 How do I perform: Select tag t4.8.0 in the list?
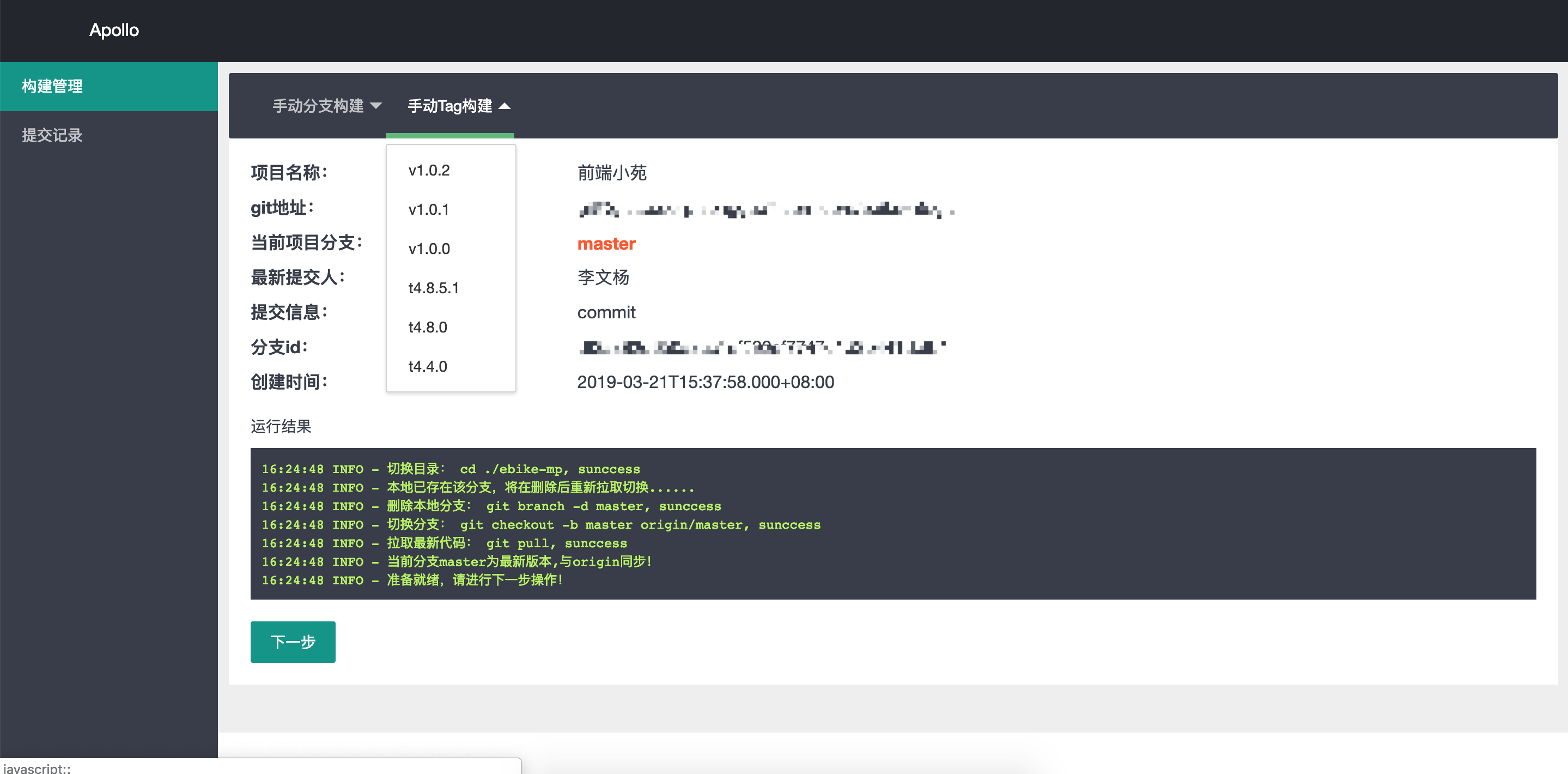(427, 328)
